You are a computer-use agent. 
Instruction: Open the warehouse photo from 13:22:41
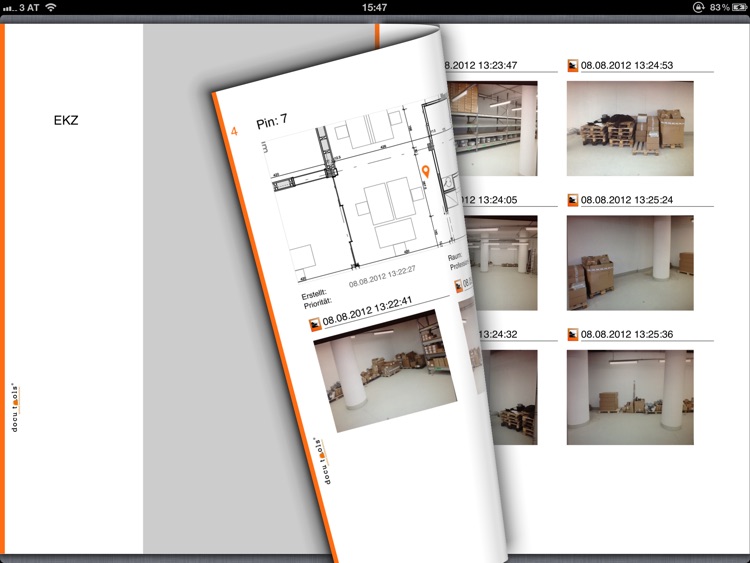coord(386,371)
